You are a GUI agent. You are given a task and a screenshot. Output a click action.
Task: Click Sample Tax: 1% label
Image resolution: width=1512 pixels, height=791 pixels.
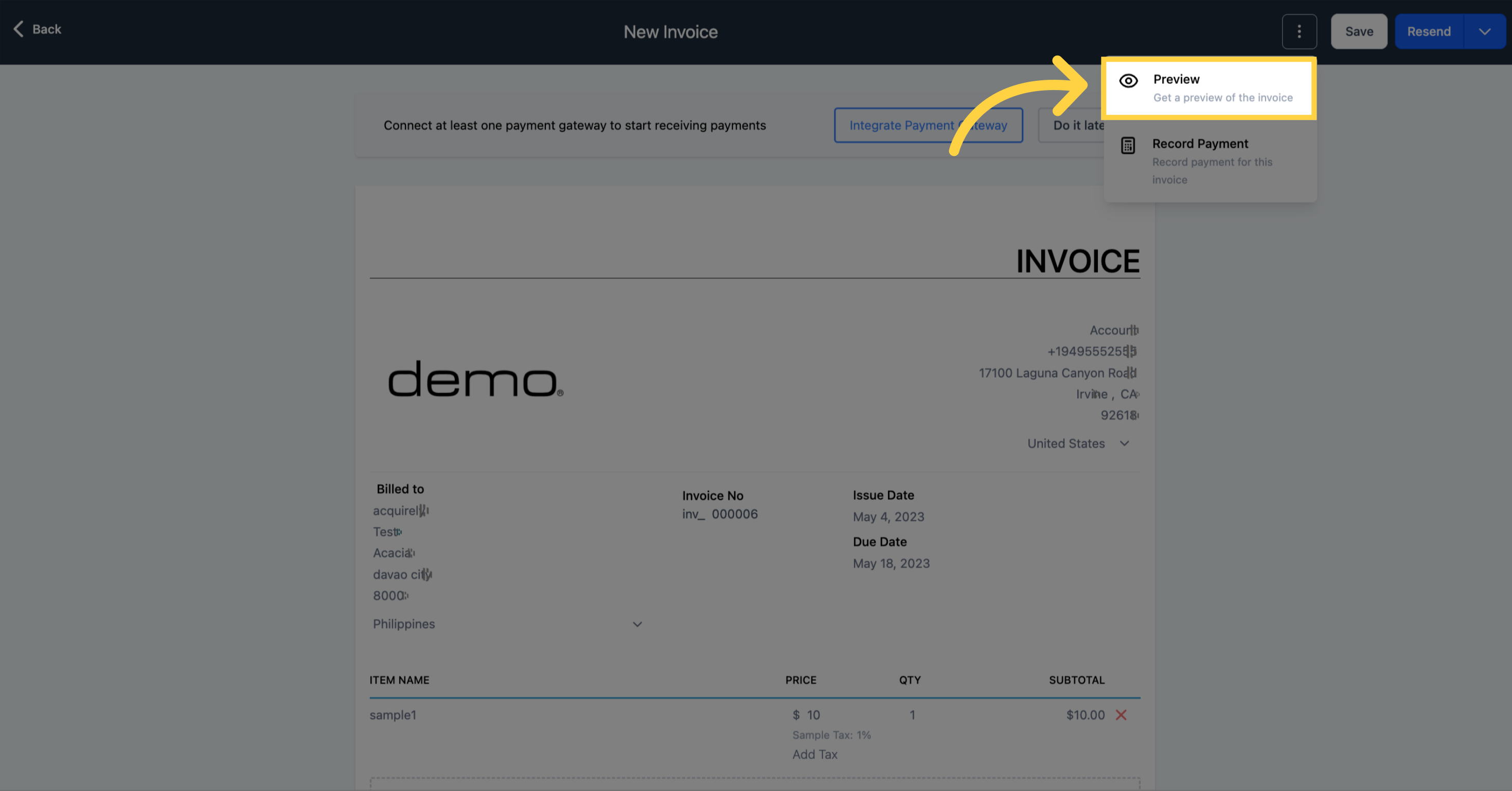[831, 735]
